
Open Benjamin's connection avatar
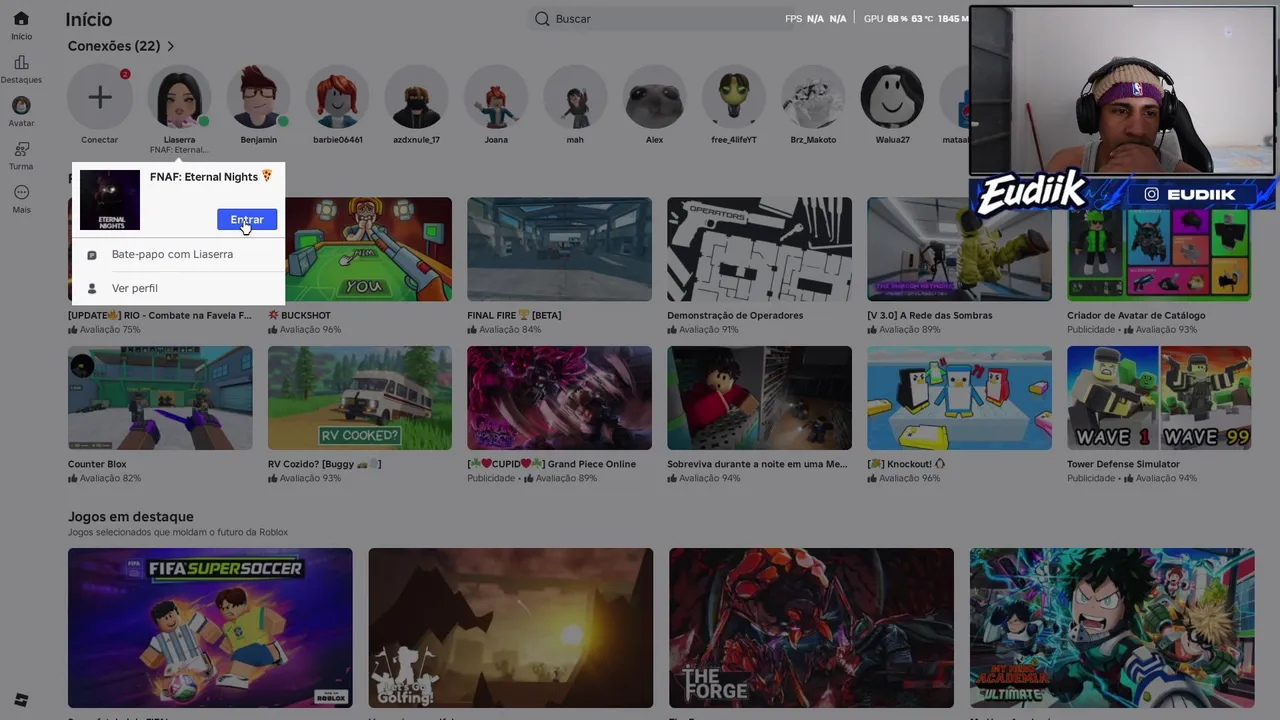(x=258, y=97)
